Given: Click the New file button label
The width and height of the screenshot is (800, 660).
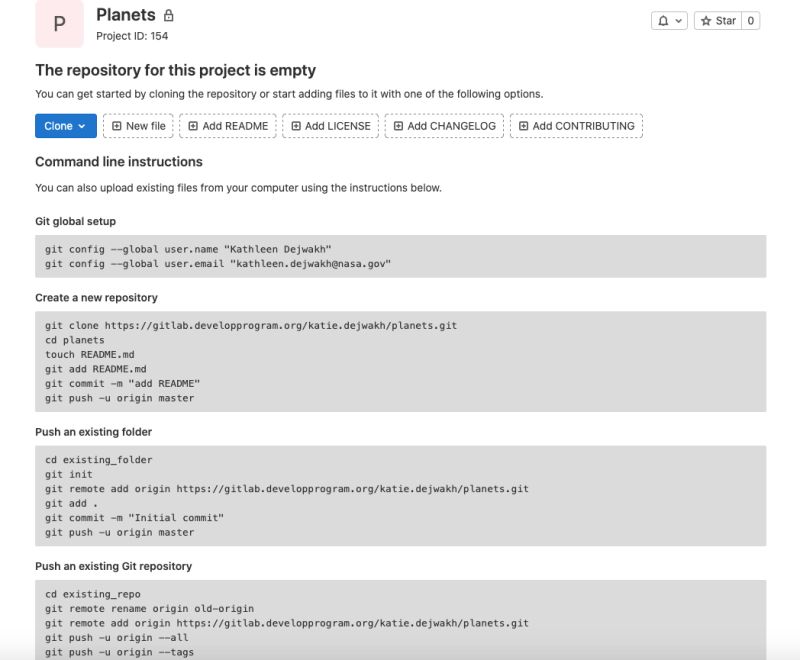Looking at the screenshot, I should coord(146,126).
